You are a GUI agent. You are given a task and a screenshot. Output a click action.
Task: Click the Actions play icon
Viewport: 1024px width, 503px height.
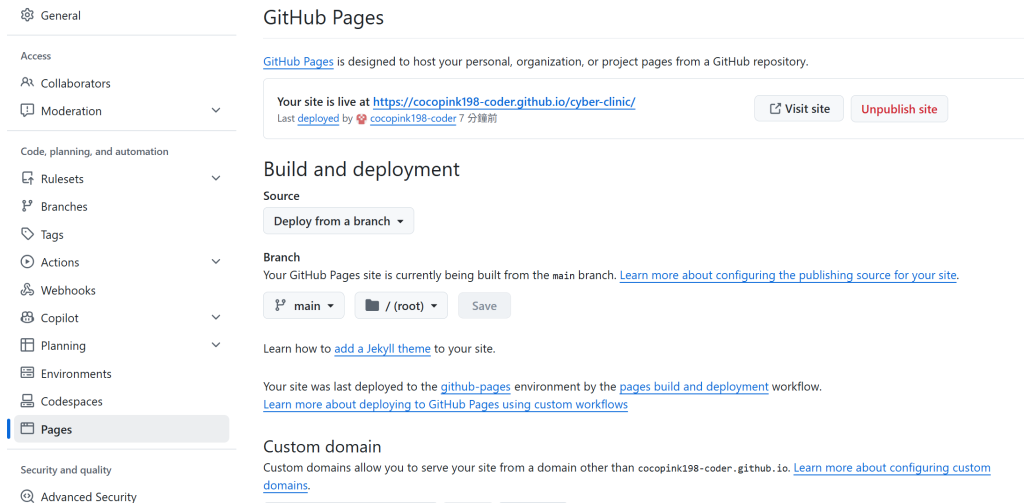pos(27,262)
